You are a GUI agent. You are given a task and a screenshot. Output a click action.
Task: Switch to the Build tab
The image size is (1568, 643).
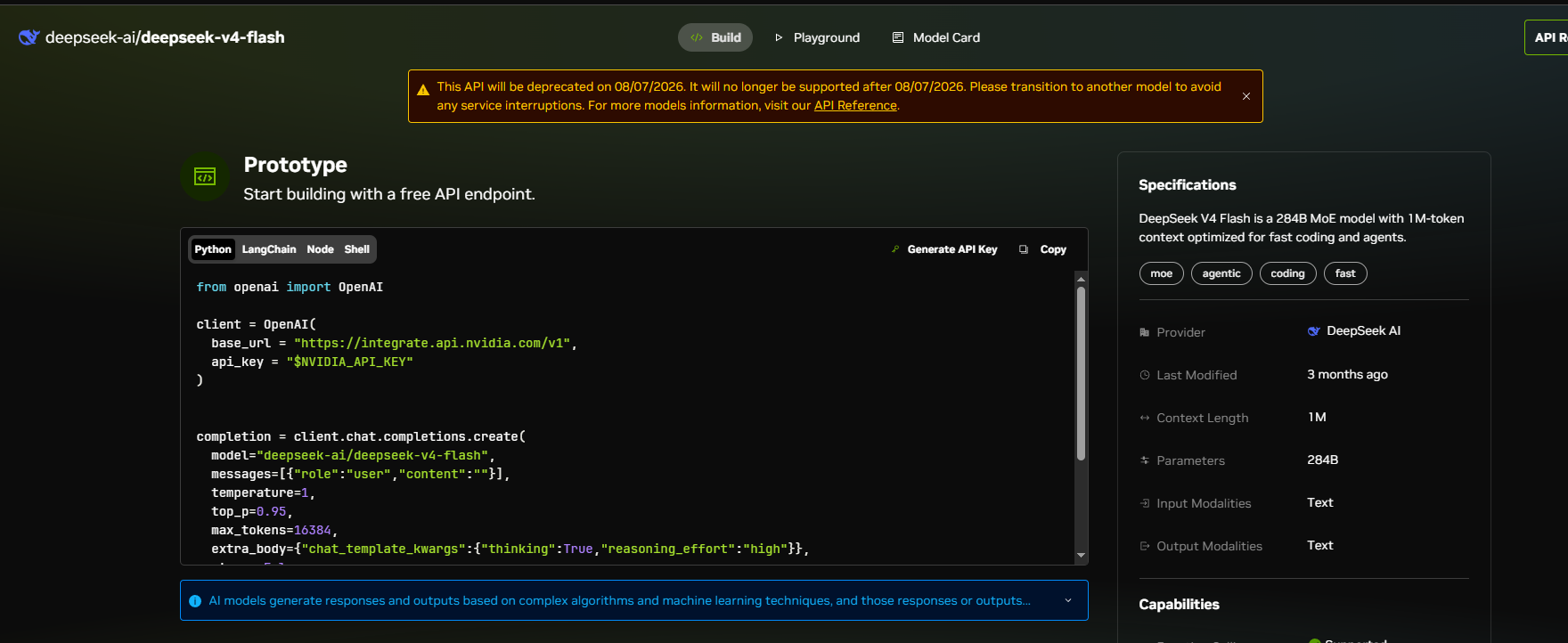[x=715, y=37]
